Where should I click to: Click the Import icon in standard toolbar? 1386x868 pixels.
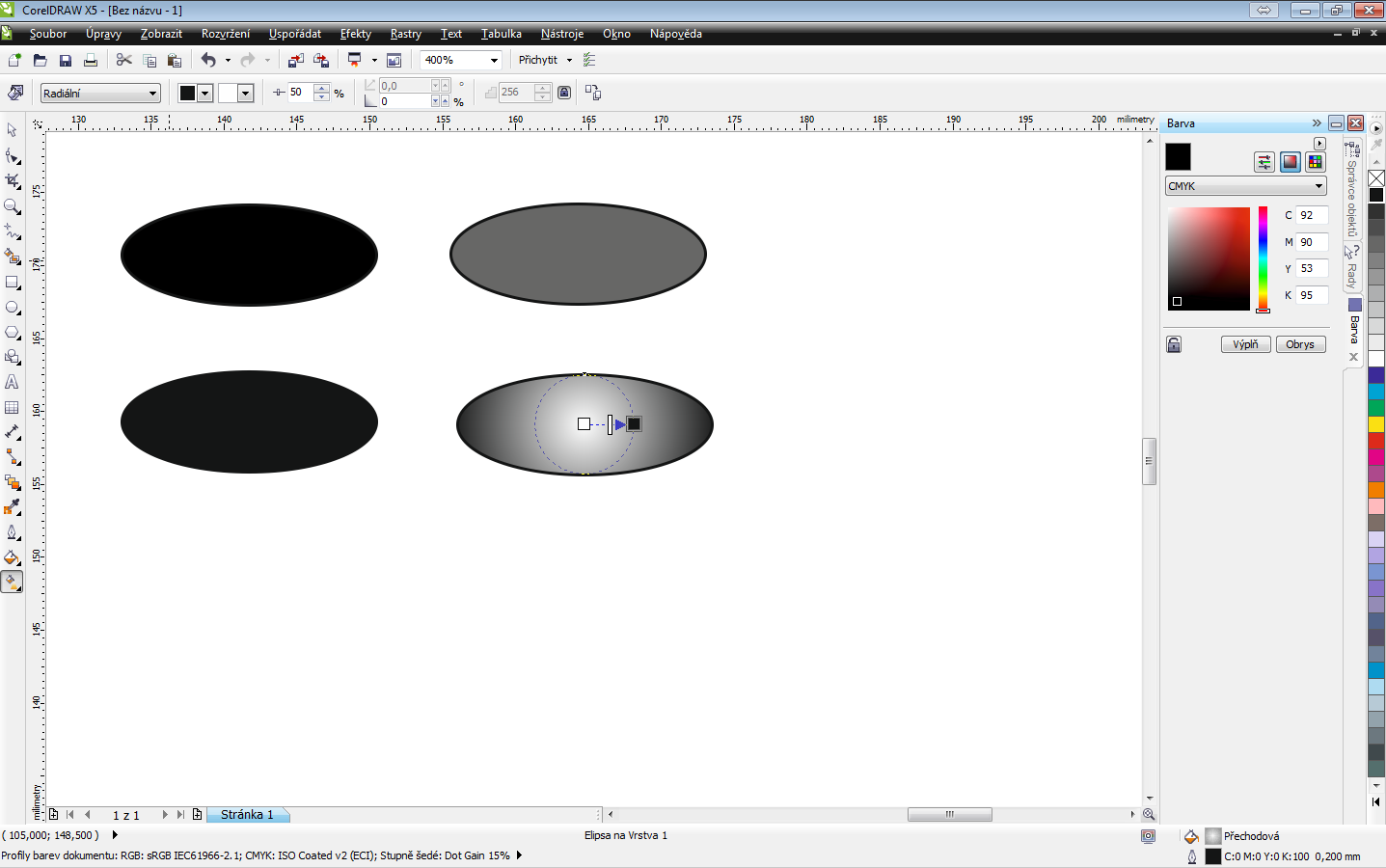point(295,60)
